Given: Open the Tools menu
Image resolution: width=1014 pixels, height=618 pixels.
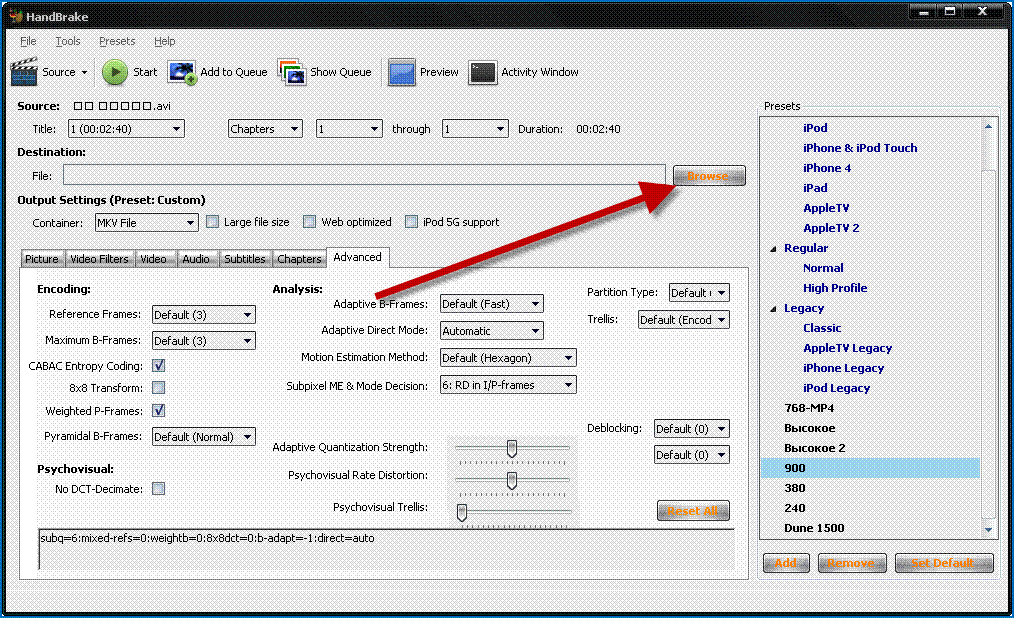Looking at the screenshot, I should pyautogui.click(x=68, y=41).
